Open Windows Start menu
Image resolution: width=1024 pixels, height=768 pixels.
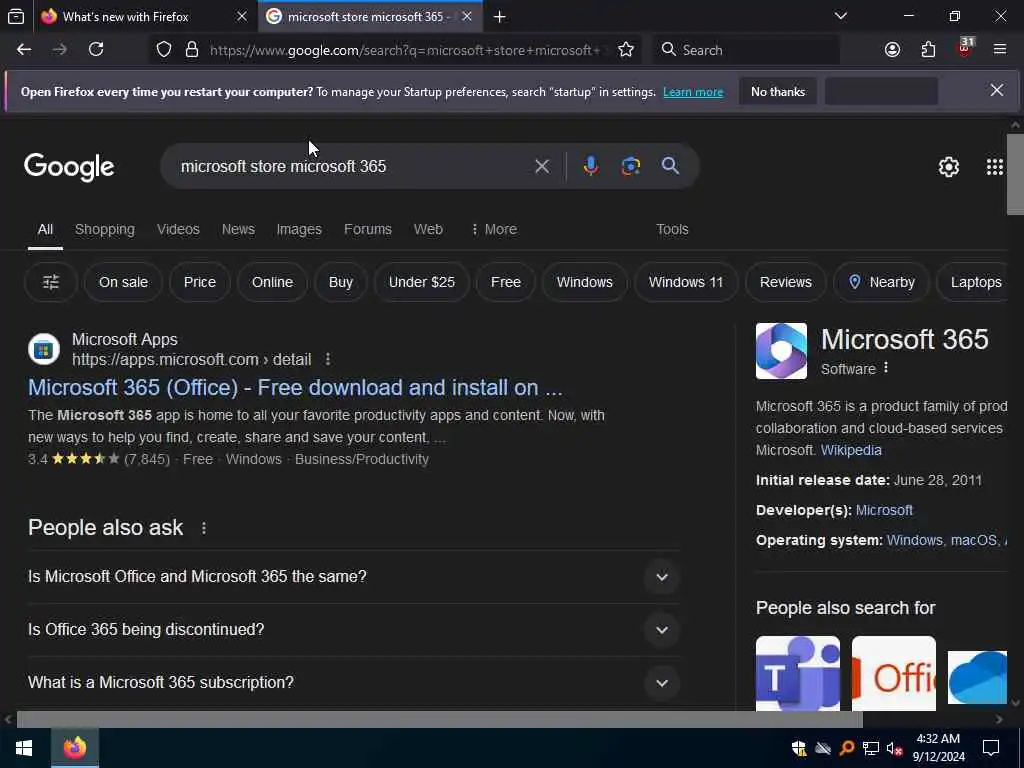click(25, 748)
